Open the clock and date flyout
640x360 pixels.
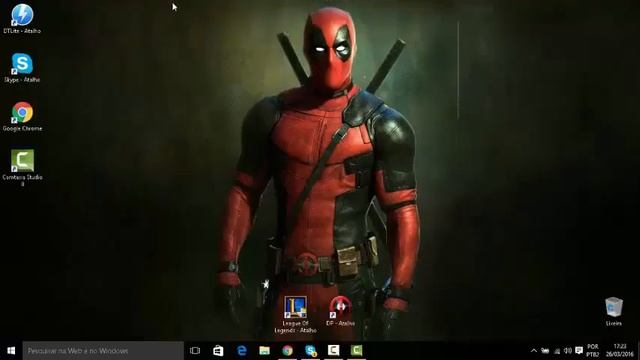(x=620, y=351)
